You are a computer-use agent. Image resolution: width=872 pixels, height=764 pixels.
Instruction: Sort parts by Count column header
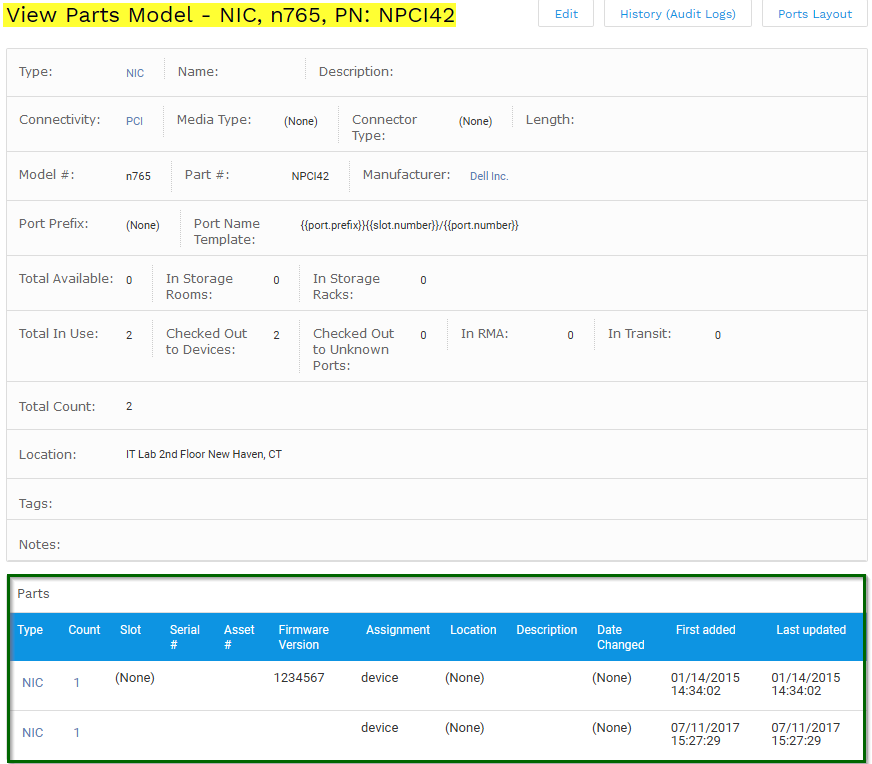tap(84, 630)
